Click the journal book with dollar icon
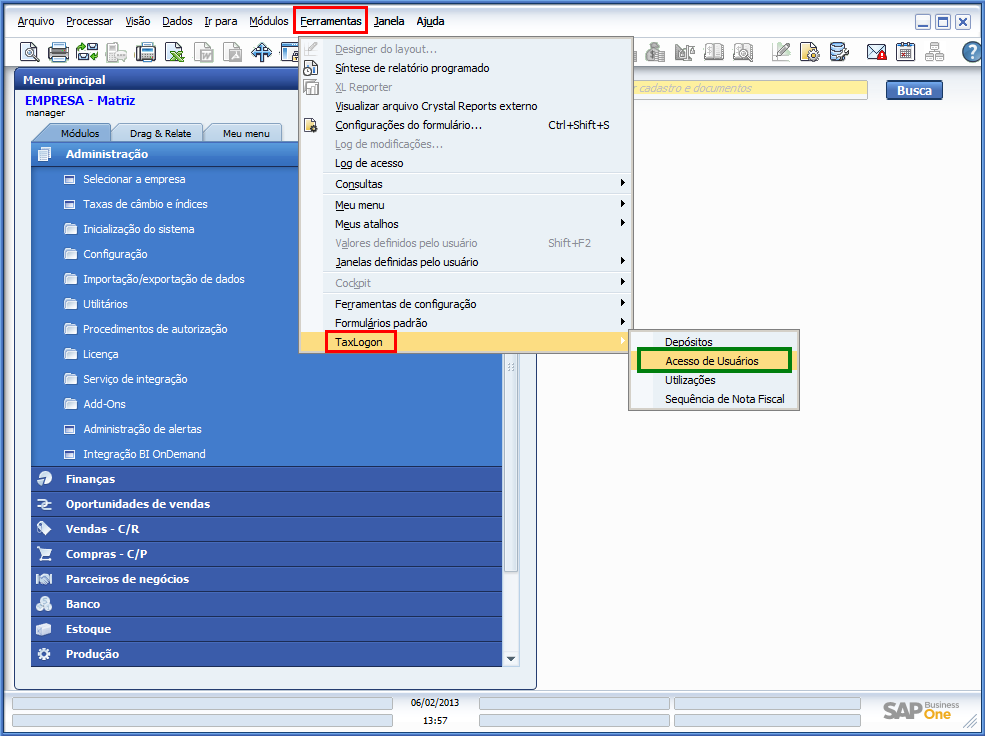The height and width of the screenshot is (736, 985). tap(714, 52)
